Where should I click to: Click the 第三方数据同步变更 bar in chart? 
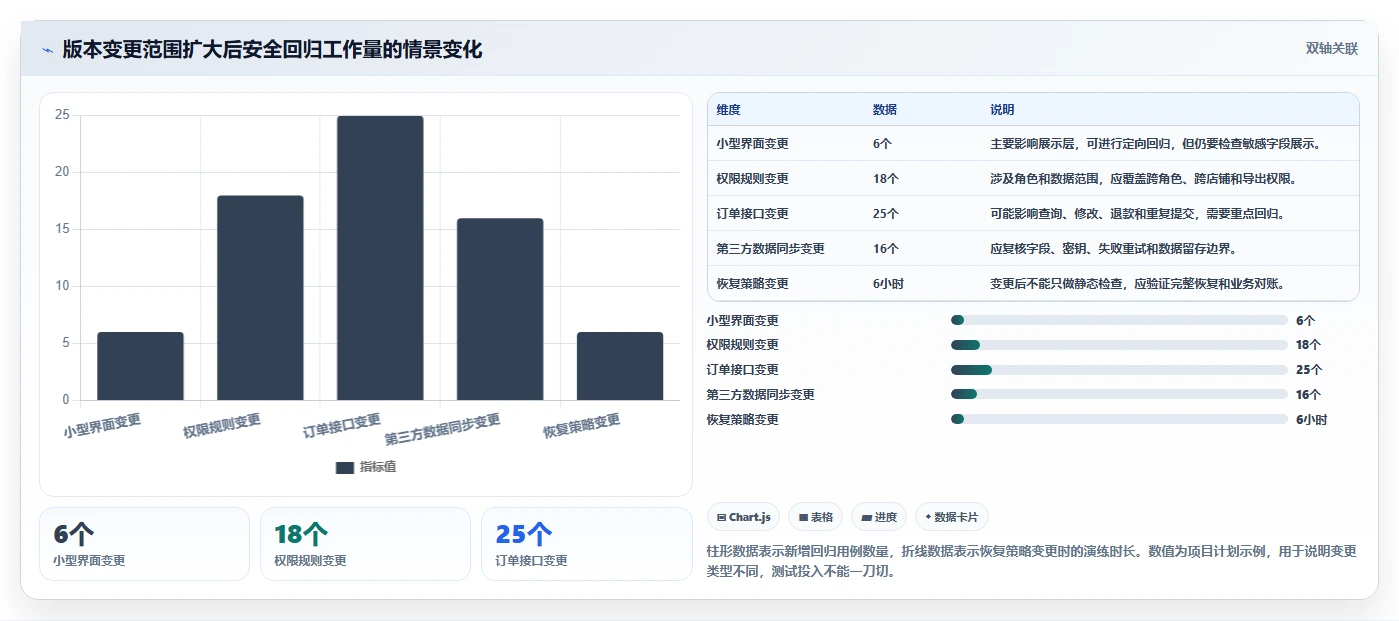point(500,309)
